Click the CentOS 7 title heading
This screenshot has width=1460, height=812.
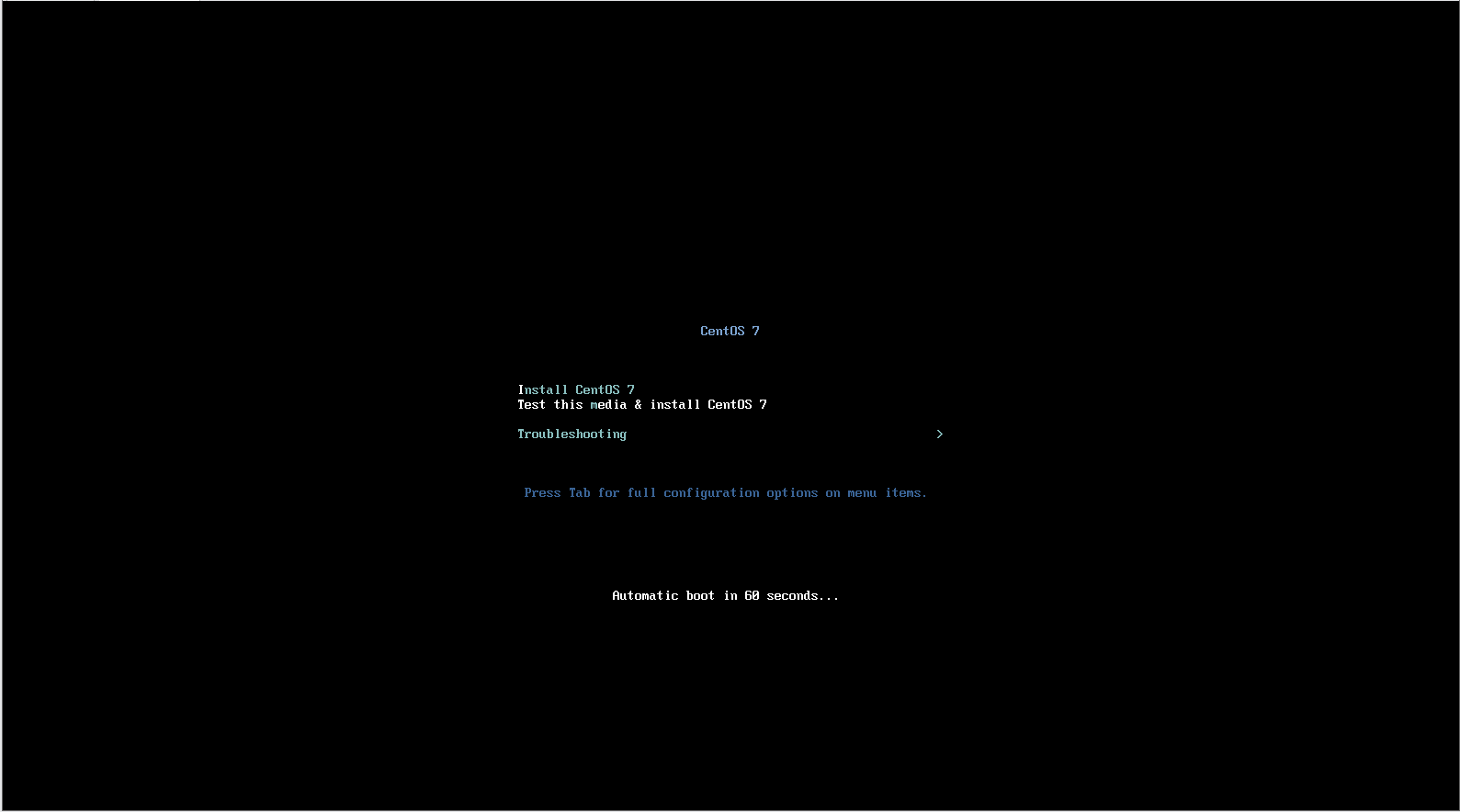pos(730,331)
